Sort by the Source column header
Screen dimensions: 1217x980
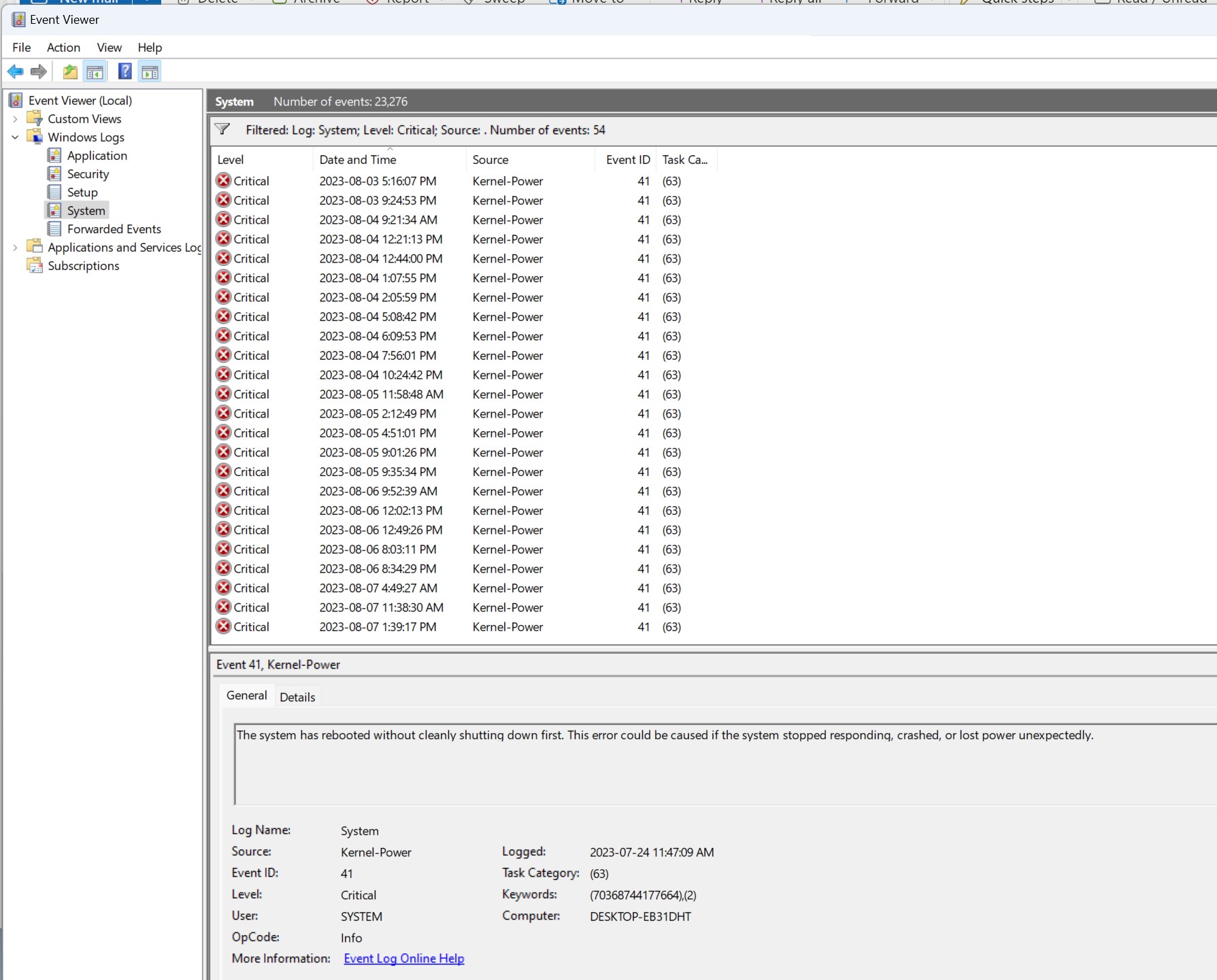point(531,159)
